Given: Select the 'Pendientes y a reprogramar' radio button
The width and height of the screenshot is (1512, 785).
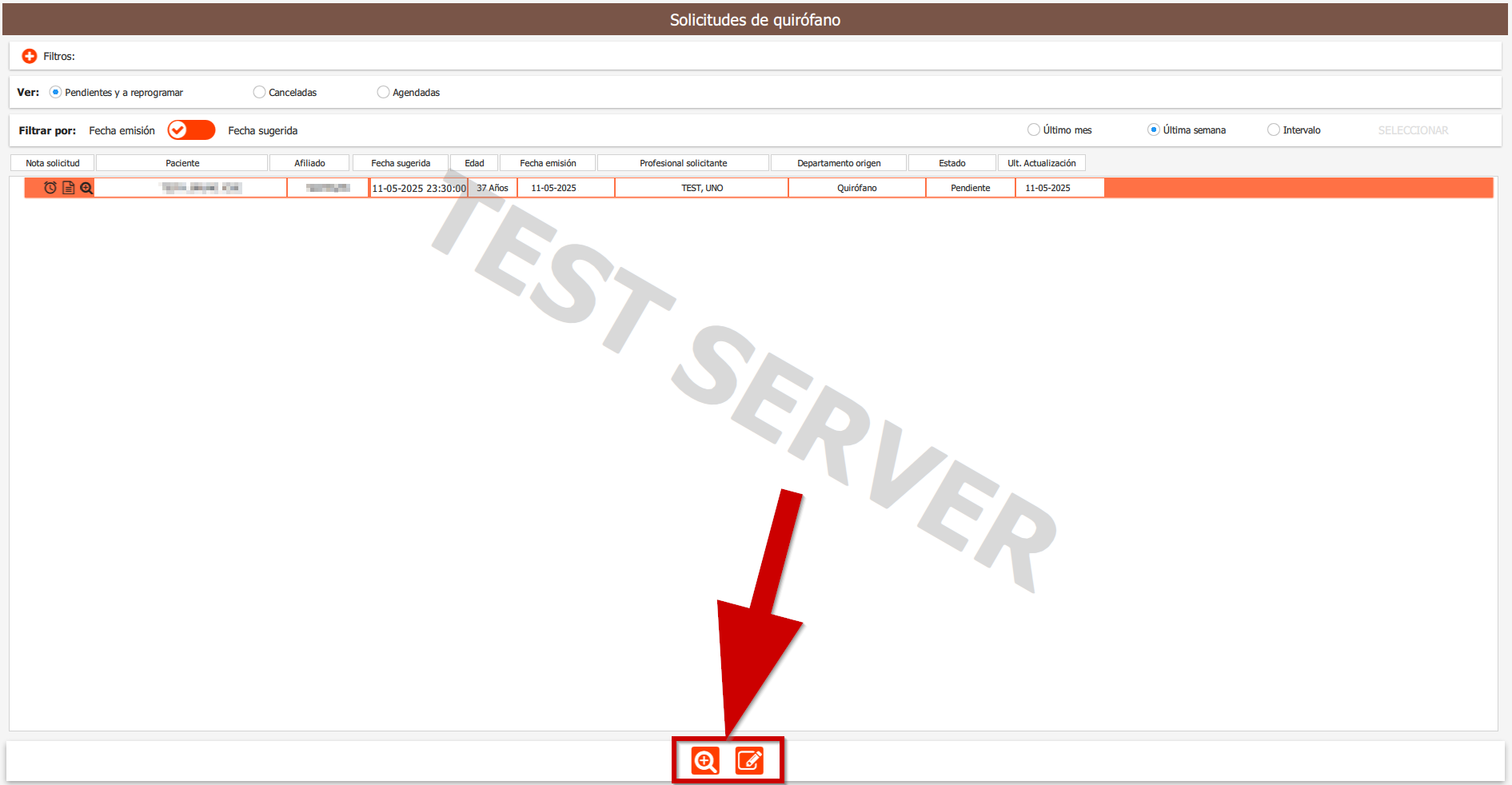Looking at the screenshot, I should (x=56, y=93).
